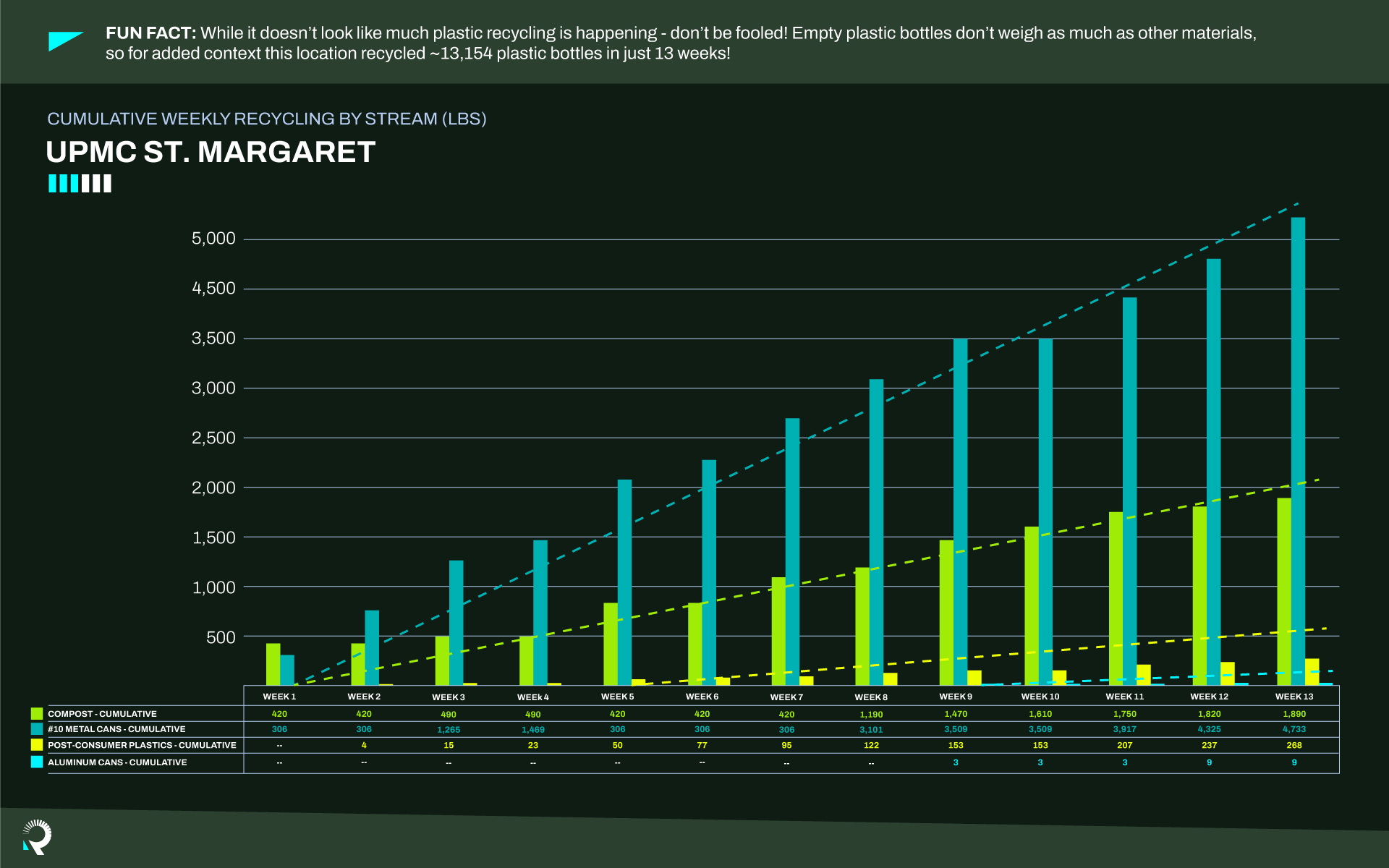Select the Compost legend green swatch

pyautogui.click(x=37, y=714)
